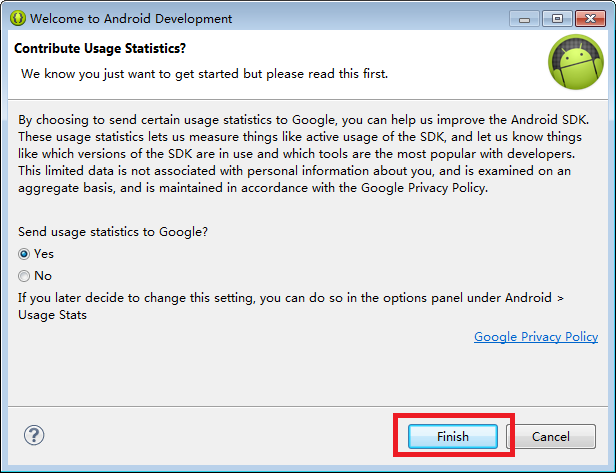This screenshot has height=473, width=616.
Task: Open the Google Privacy Policy link
Action: pyautogui.click(x=536, y=337)
